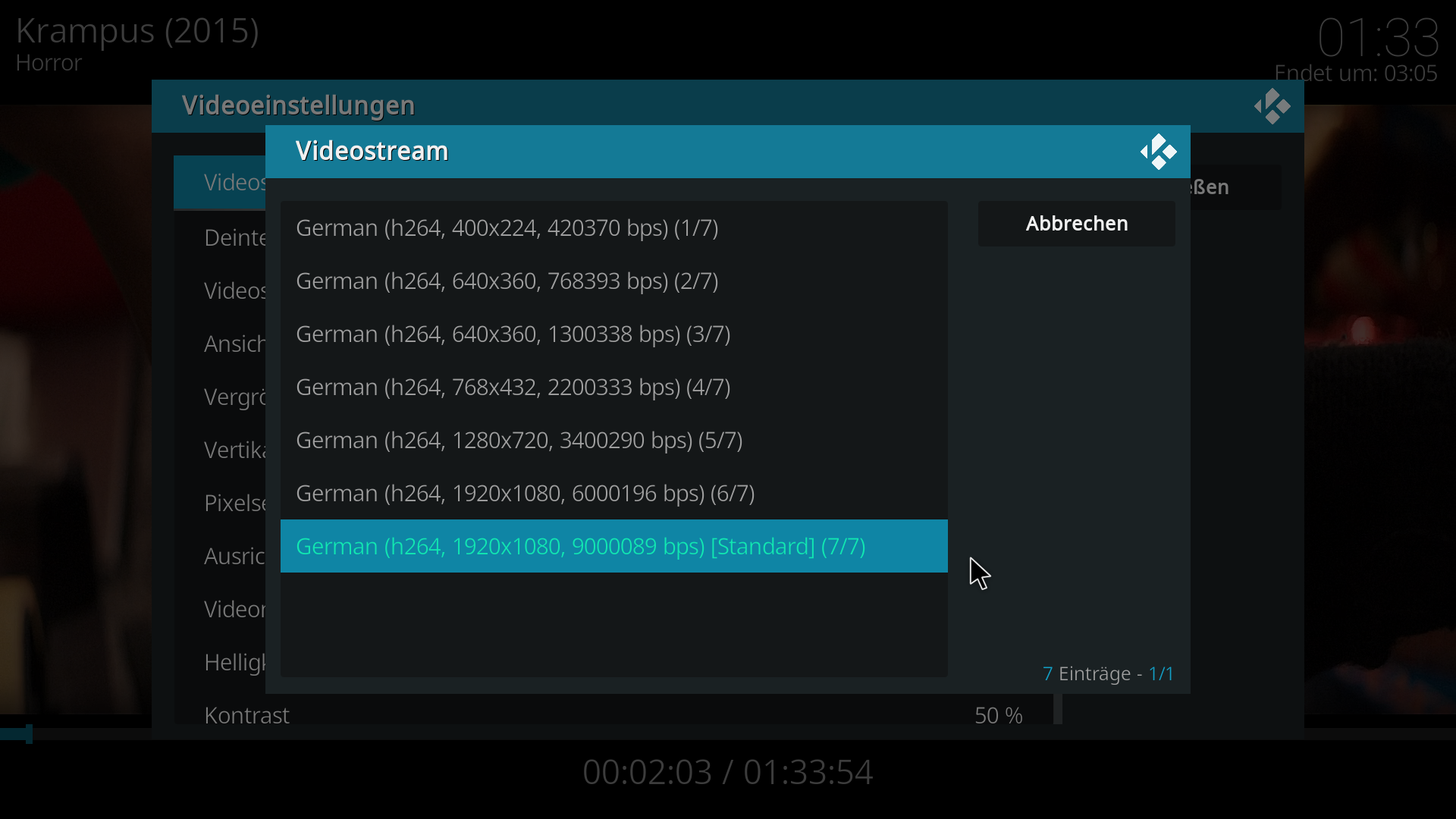Image resolution: width=1456 pixels, height=819 pixels.
Task: Click the Abbrechen button
Action: point(1076,224)
